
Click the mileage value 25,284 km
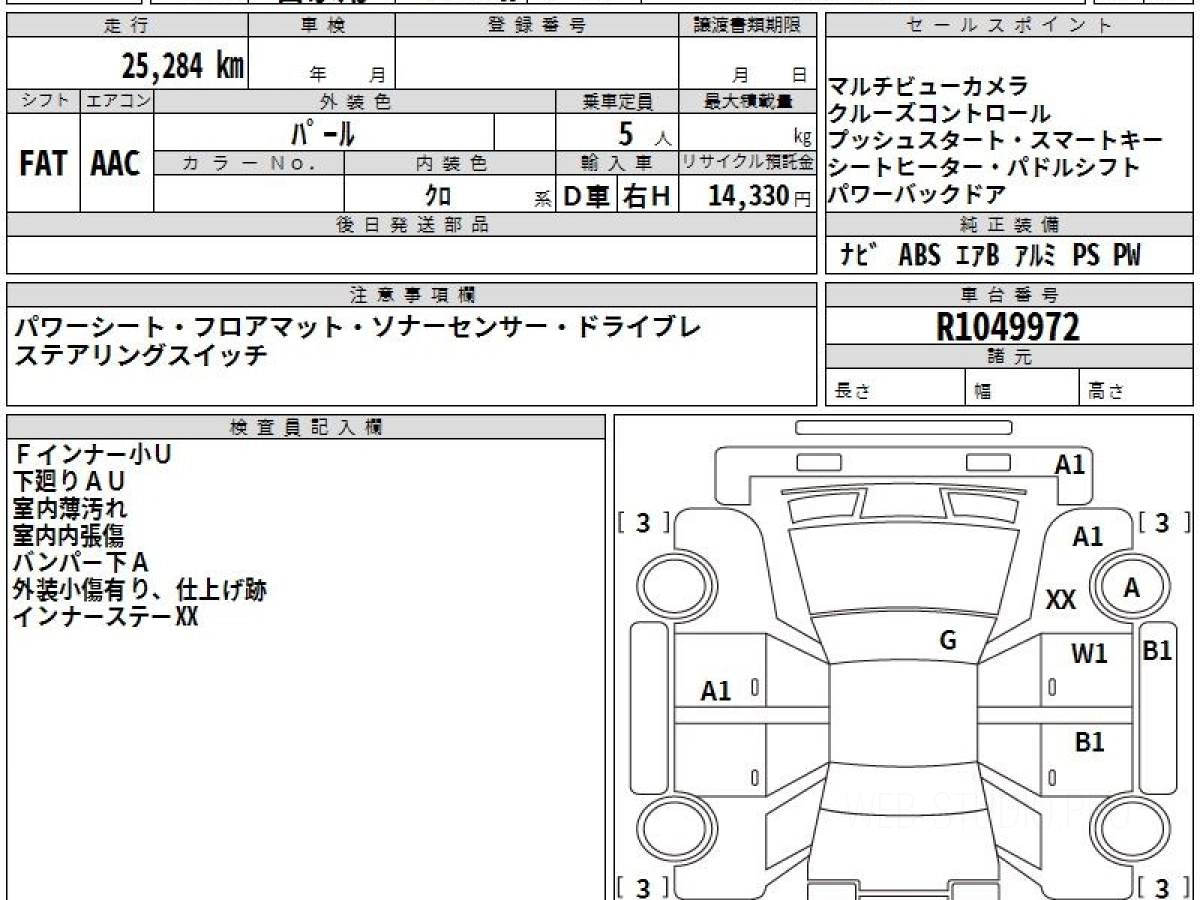[183, 66]
